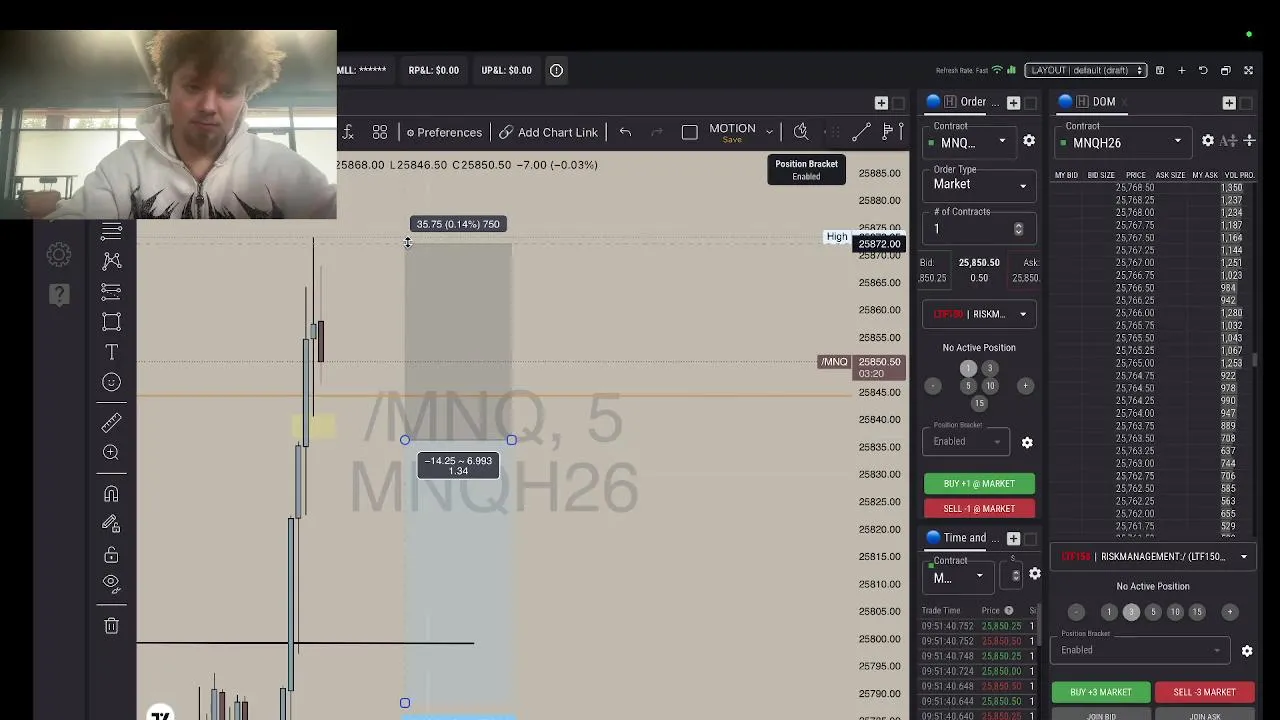Open Time and Sales settings gear

pyautogui.click(x=1035, y=574)
